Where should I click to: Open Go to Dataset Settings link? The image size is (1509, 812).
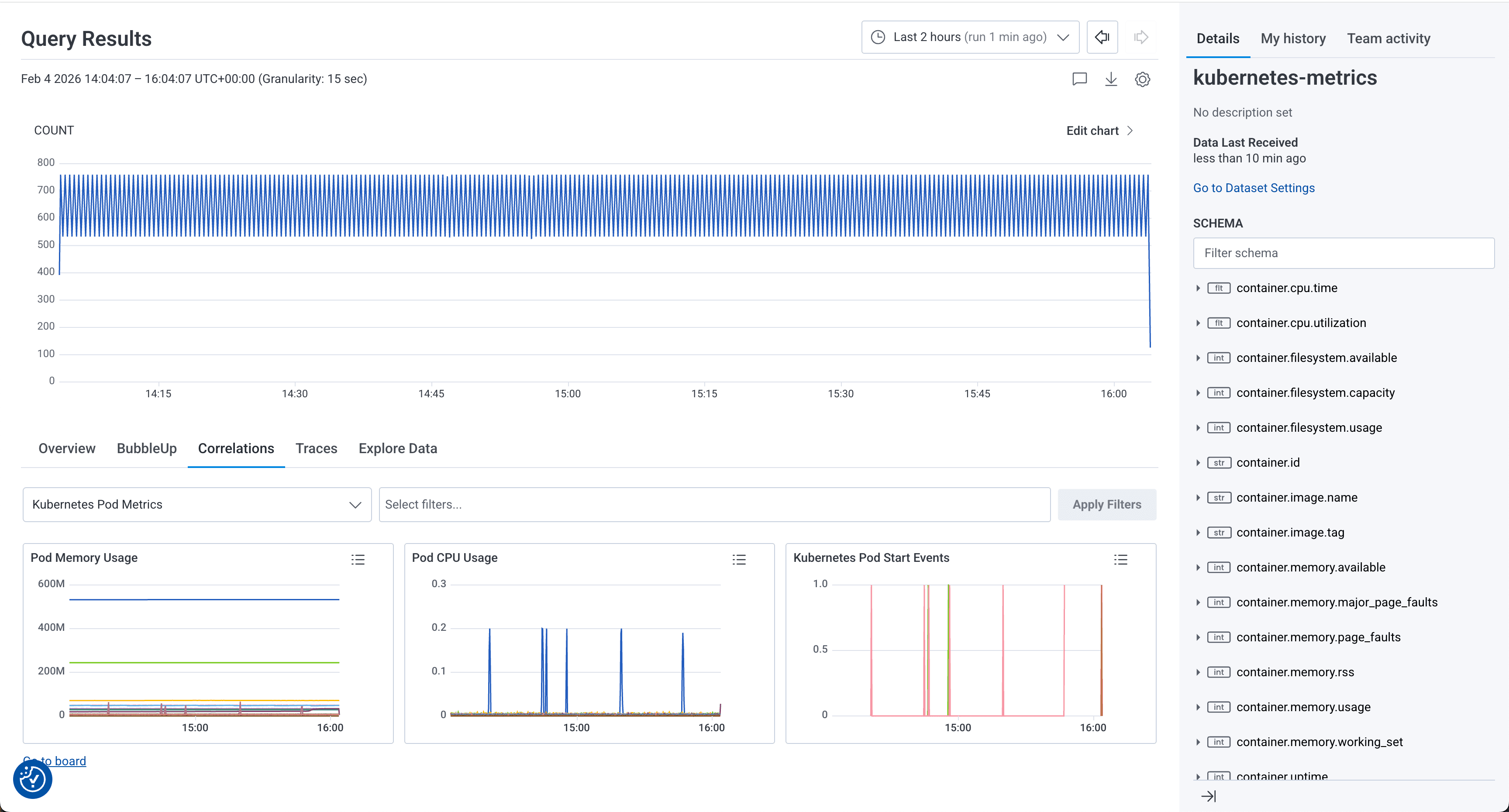(1253, 187)
